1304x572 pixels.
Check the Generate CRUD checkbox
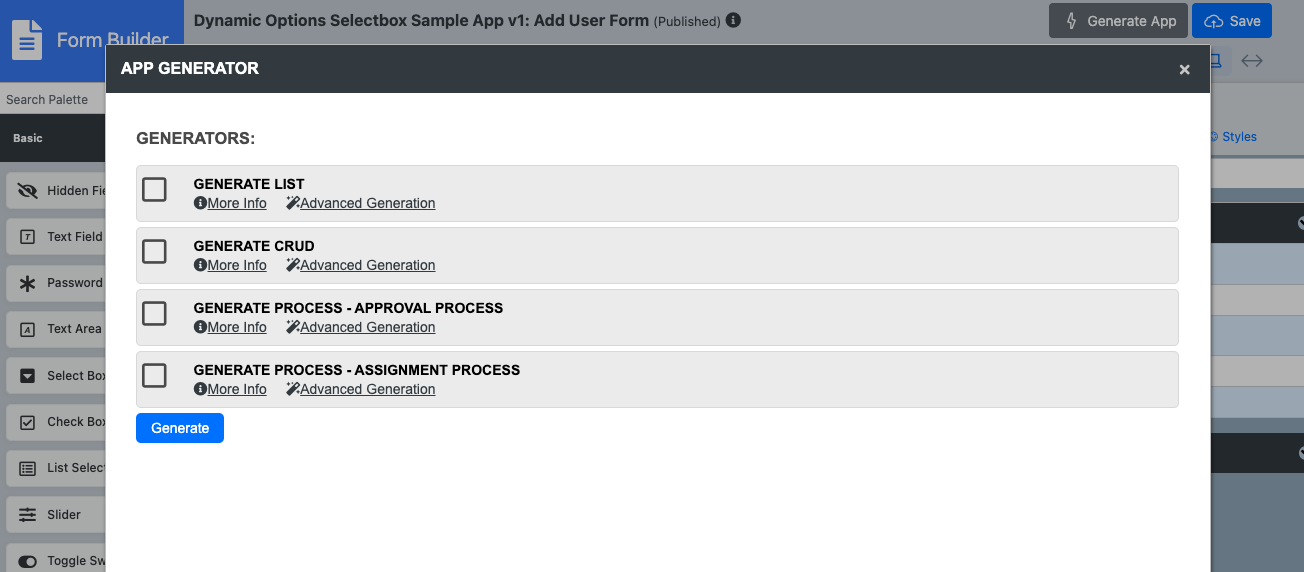(x=154, y=251)
